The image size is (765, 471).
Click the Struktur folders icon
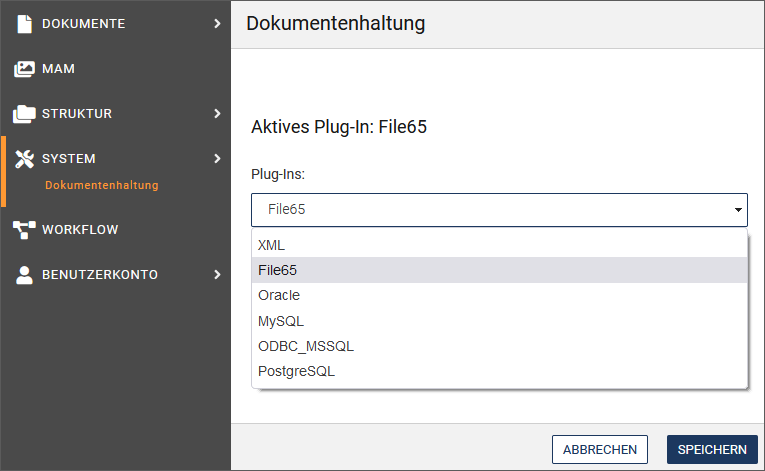(24, 114)
